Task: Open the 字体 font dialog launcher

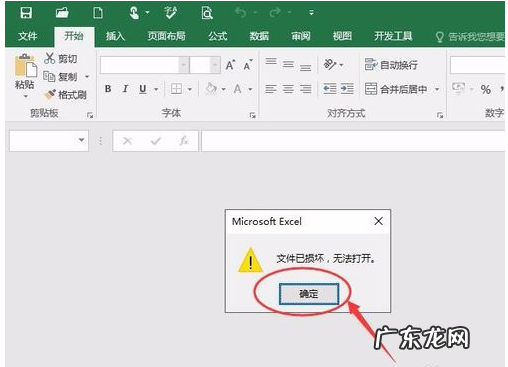Action: (252, 115)
